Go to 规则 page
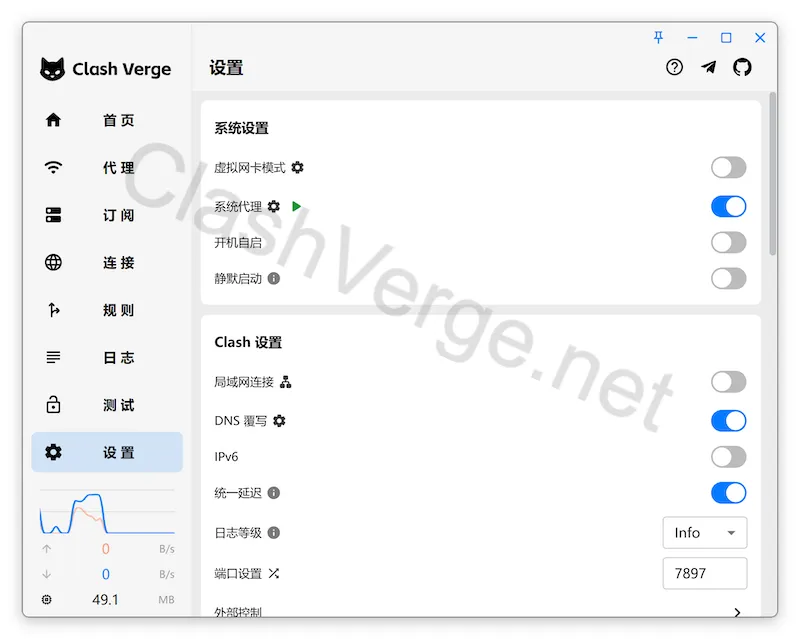Viewport: 800px width, 639px height. pyautogui.click(x=107, y=310)
